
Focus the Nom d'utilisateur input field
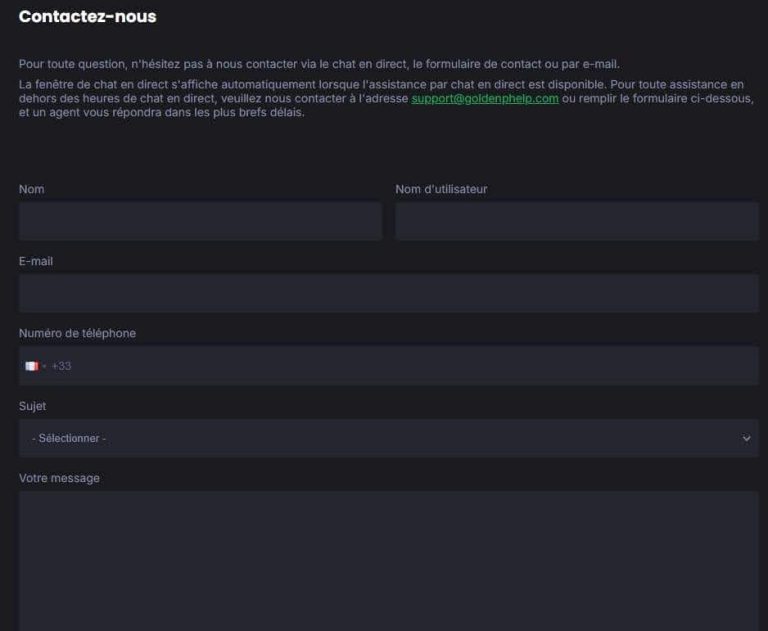pos(577,220)
